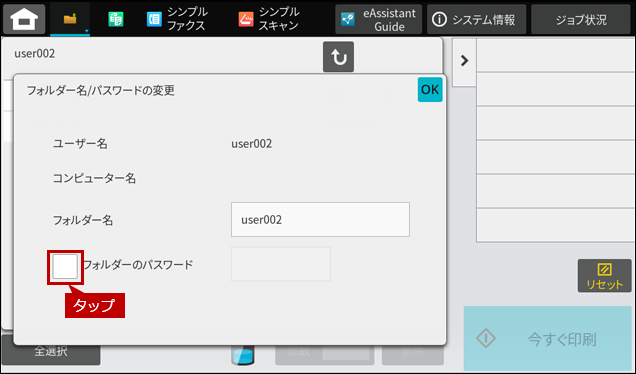Image resolution: width=636 pixels, height=374 pixels.
Task: Select the ユーザー名 label text
Action: [80, 144]
